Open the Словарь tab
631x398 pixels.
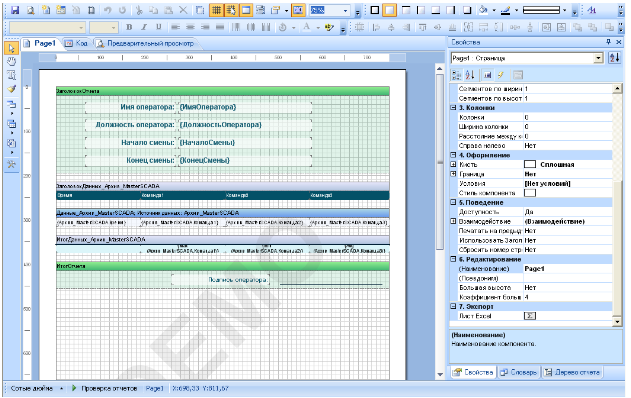point(519,373)
